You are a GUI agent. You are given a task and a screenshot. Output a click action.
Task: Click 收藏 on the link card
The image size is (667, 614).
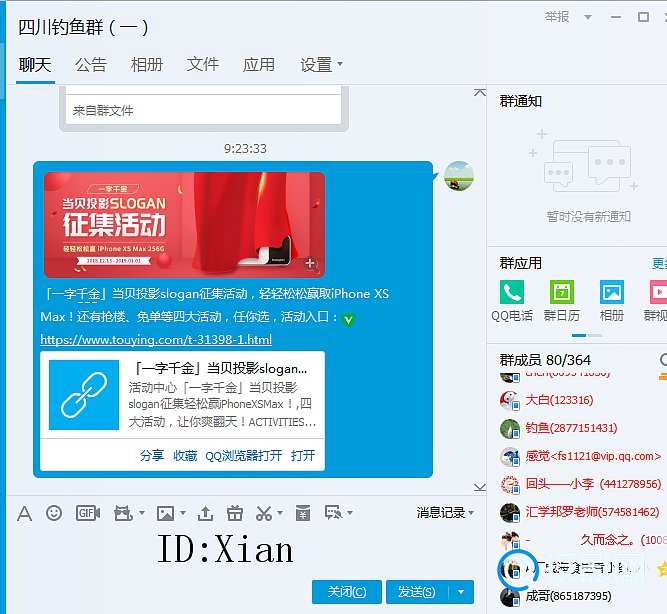coord(185,456)
